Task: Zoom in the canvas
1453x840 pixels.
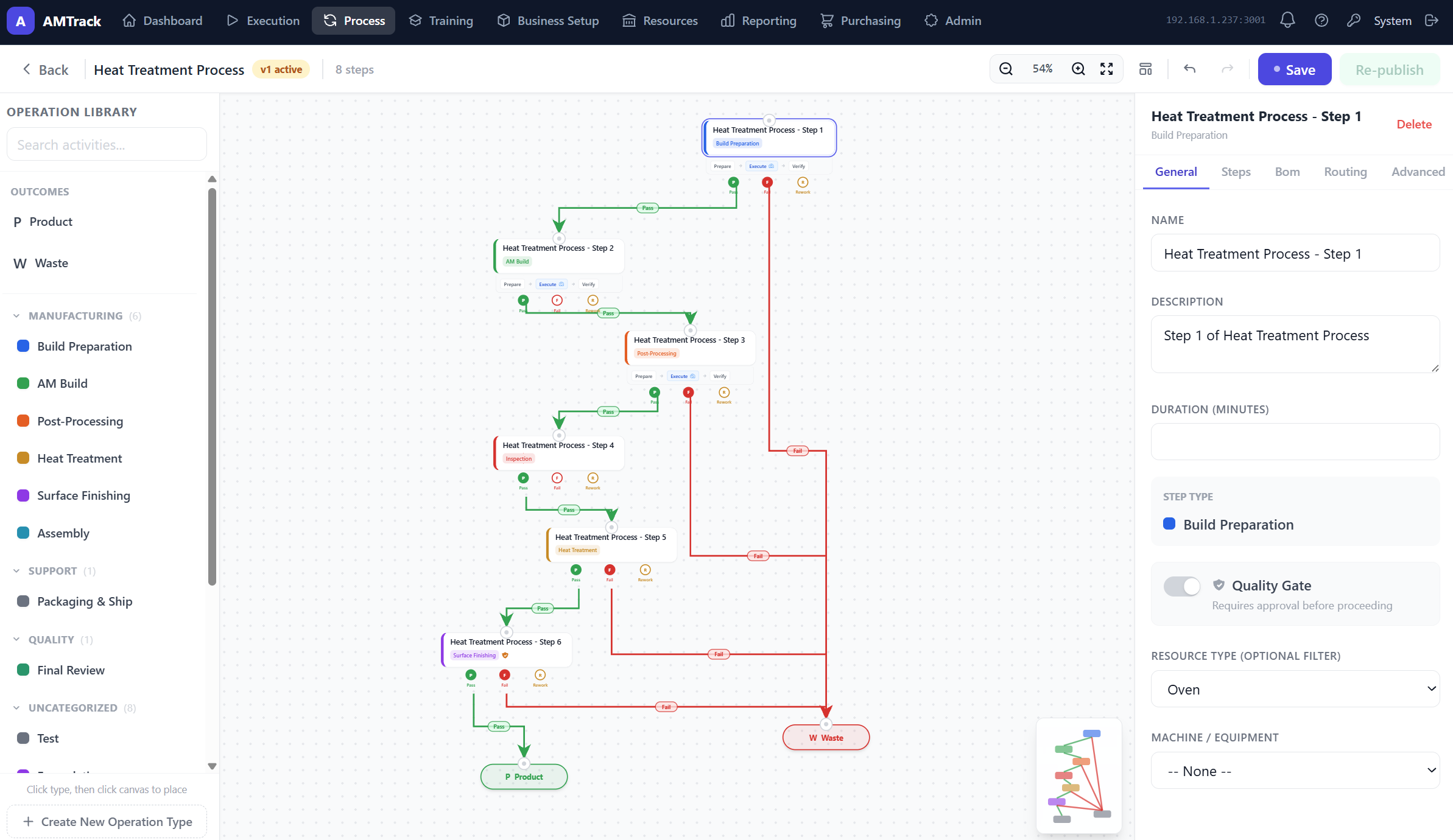Action: point(1078,69)
